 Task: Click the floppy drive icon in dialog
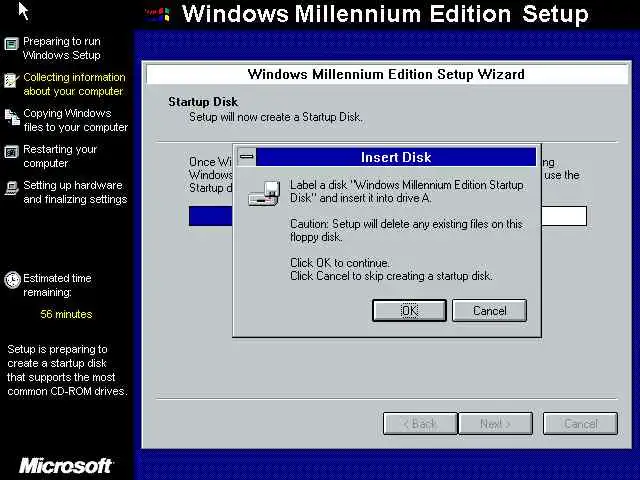point(264,193)
